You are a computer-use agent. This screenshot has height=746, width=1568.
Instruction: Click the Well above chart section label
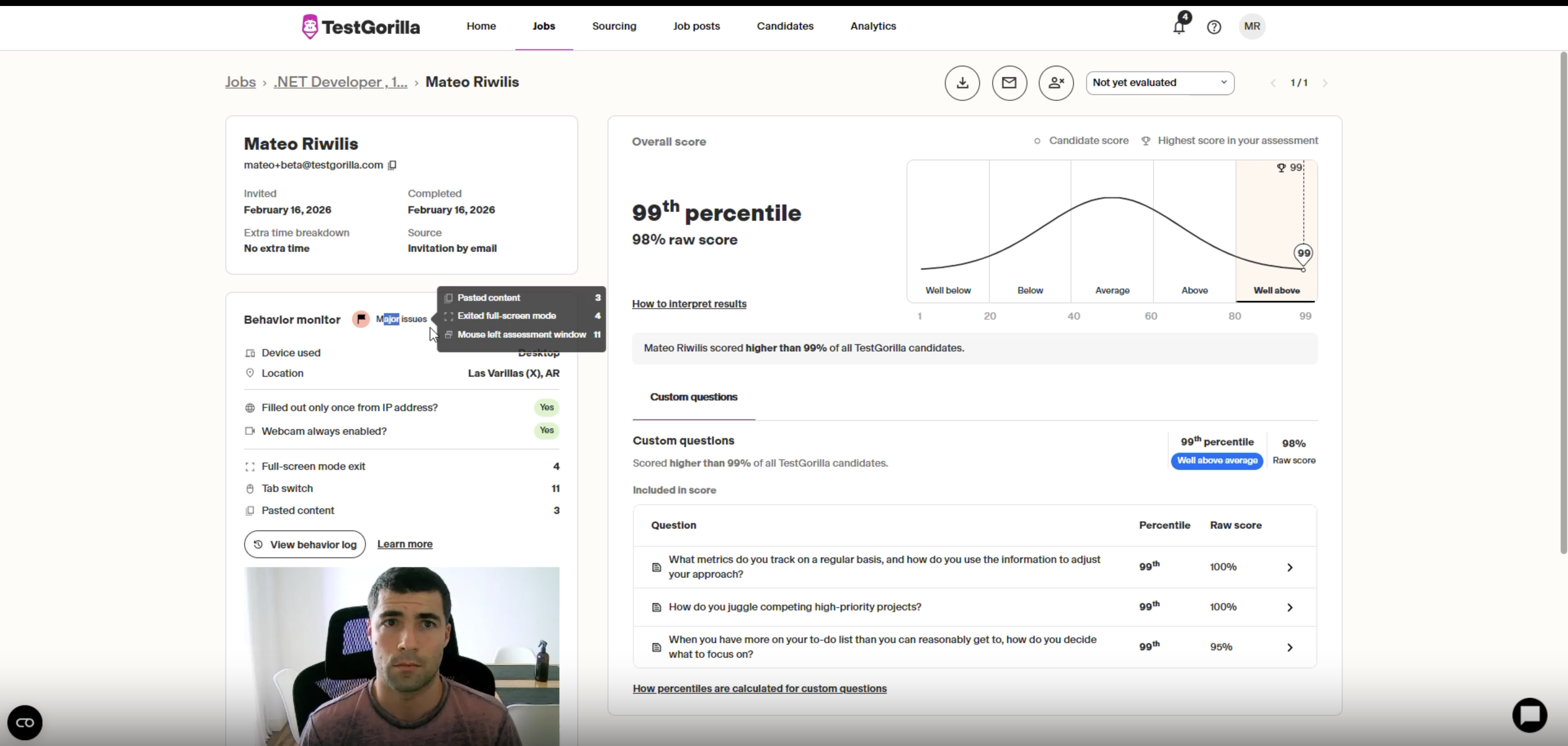1276,290
